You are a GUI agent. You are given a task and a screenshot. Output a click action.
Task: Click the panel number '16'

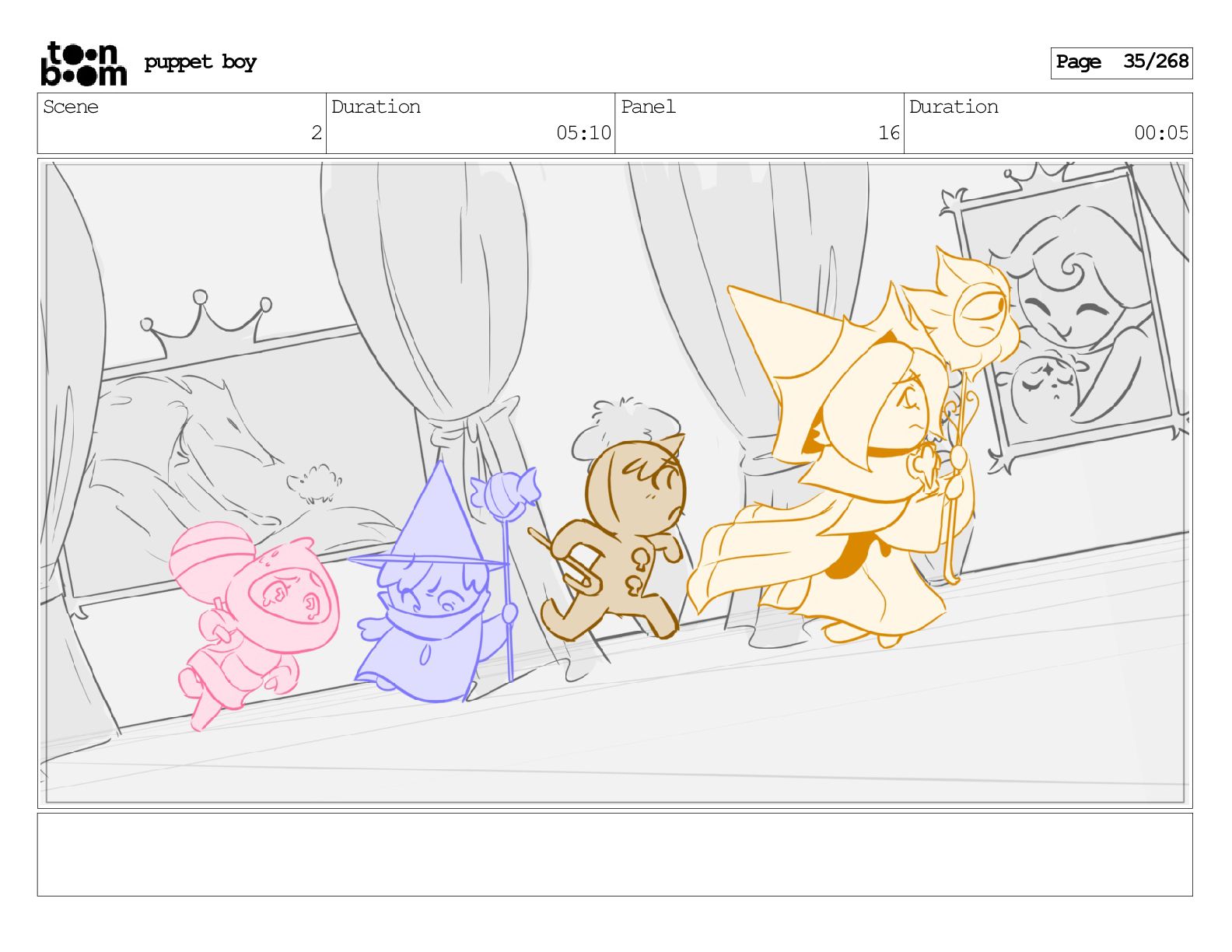[889, 133]
